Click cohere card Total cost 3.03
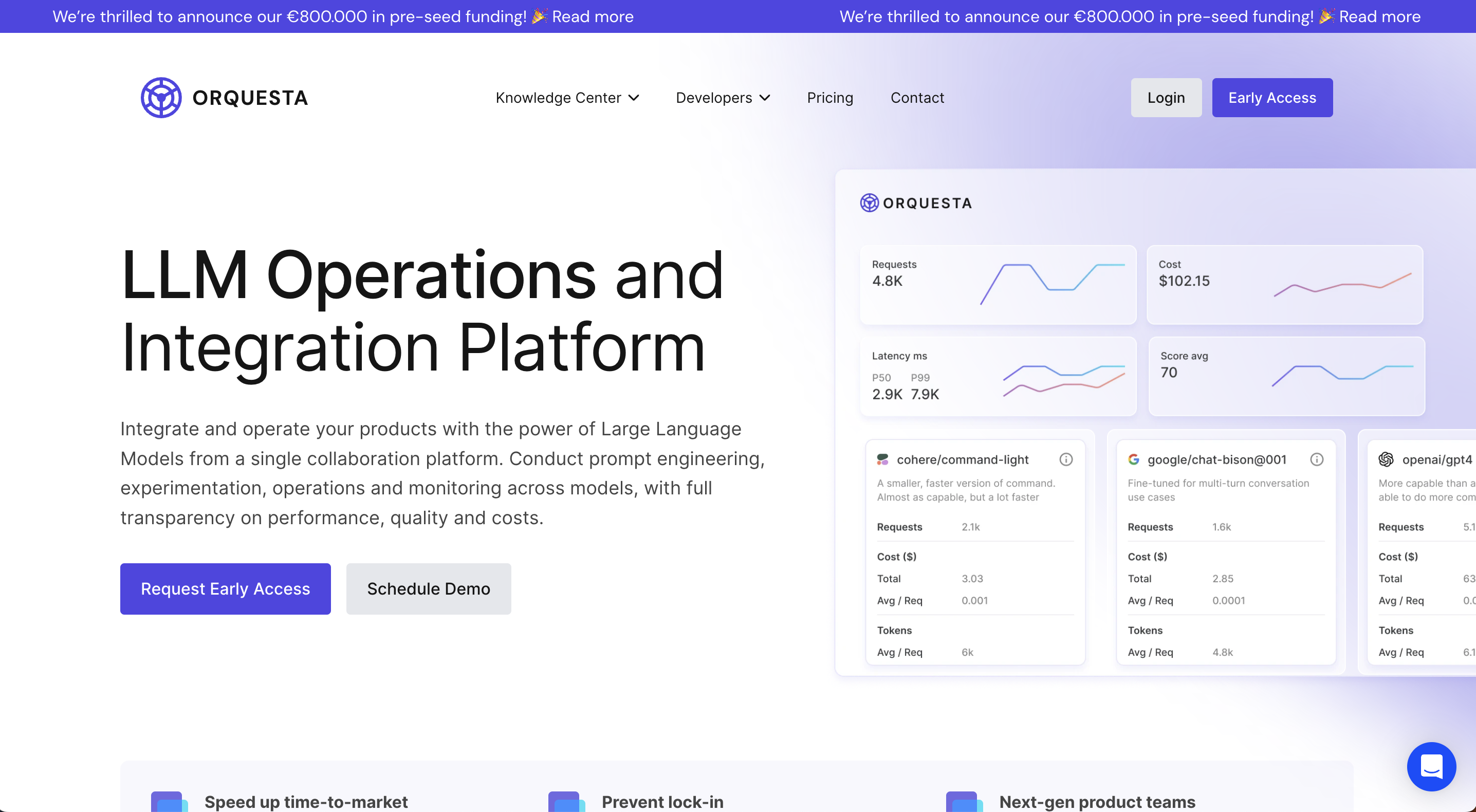1476x812 pixels. [x=972, y=578]
